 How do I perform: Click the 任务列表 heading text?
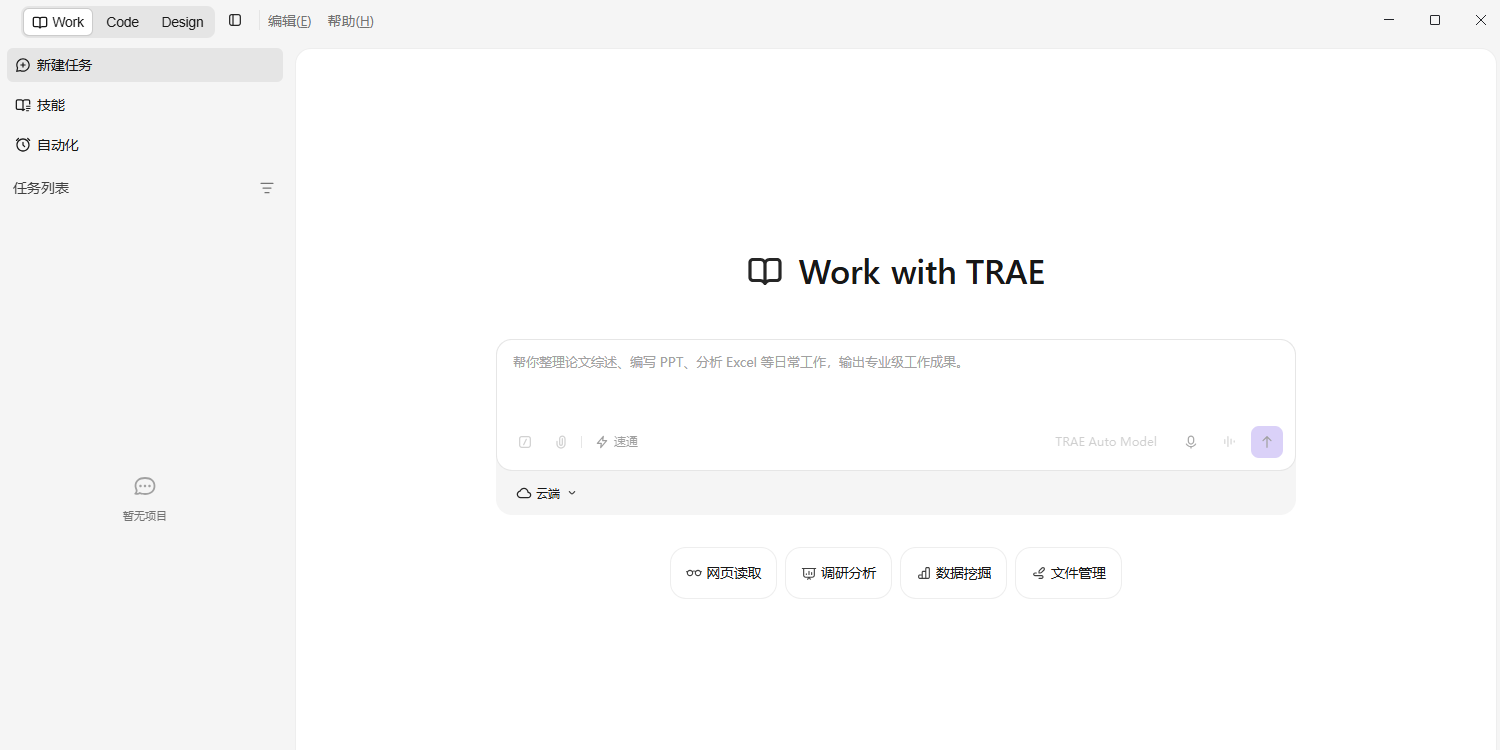[x=41, y=188]
